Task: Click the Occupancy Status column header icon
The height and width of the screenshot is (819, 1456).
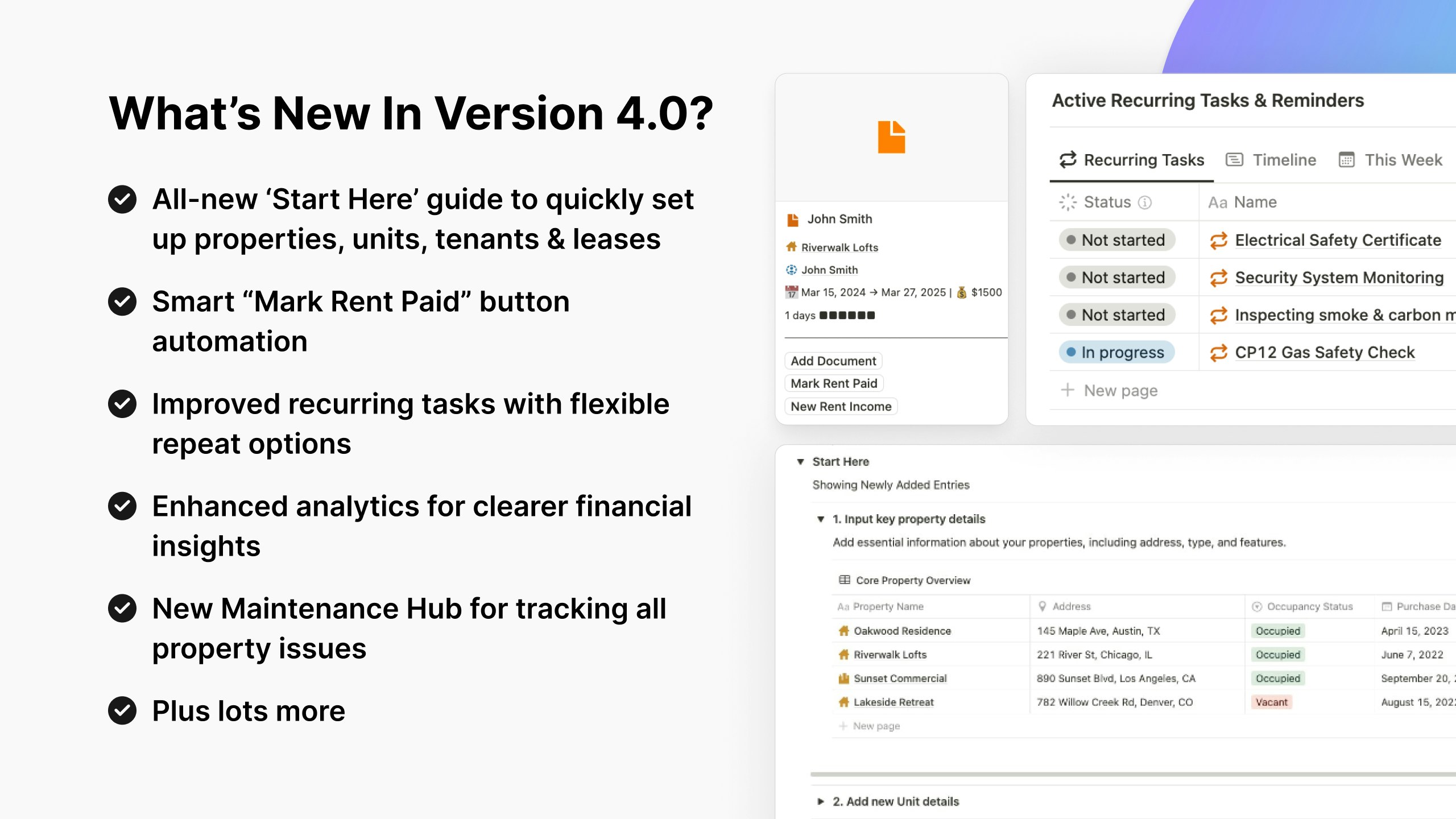Action: point(1257,607)
